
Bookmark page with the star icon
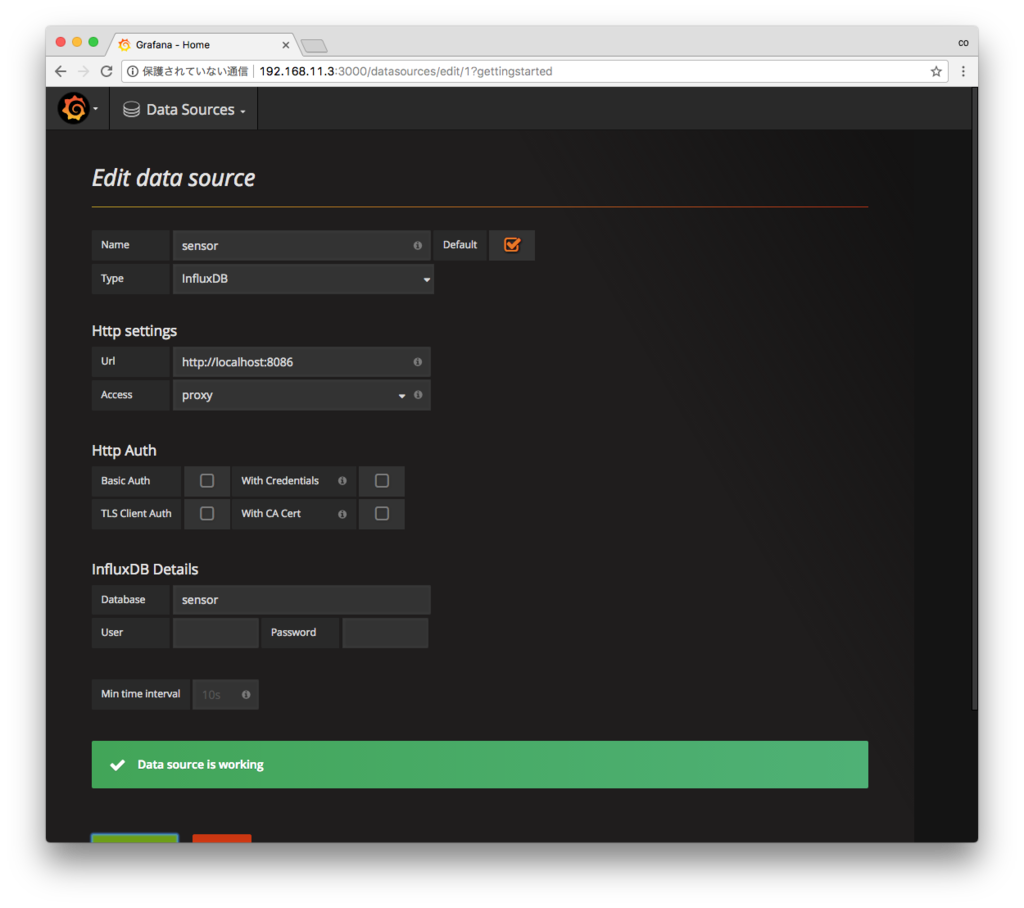click(936, 71)
